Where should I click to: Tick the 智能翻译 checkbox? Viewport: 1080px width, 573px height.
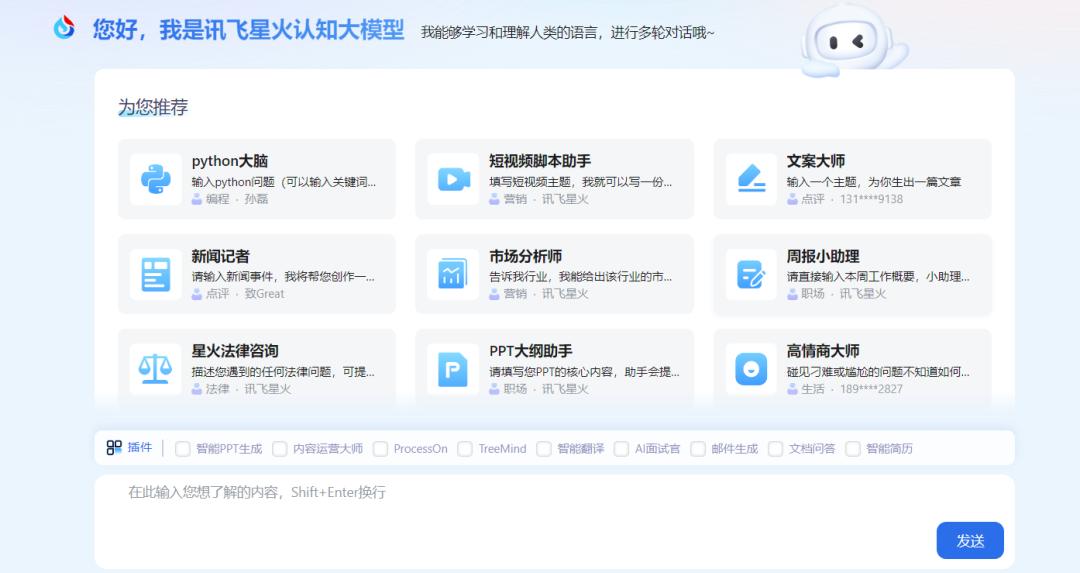click(544, 449)
